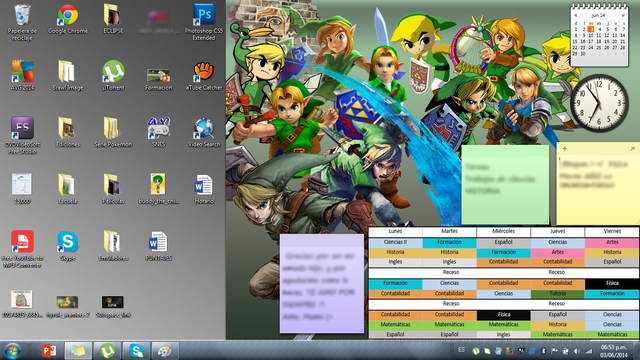The width and height of the screenshot is (640, 360).
Task: Add a new note with yellow note's plus
Action: coord(564,149)
